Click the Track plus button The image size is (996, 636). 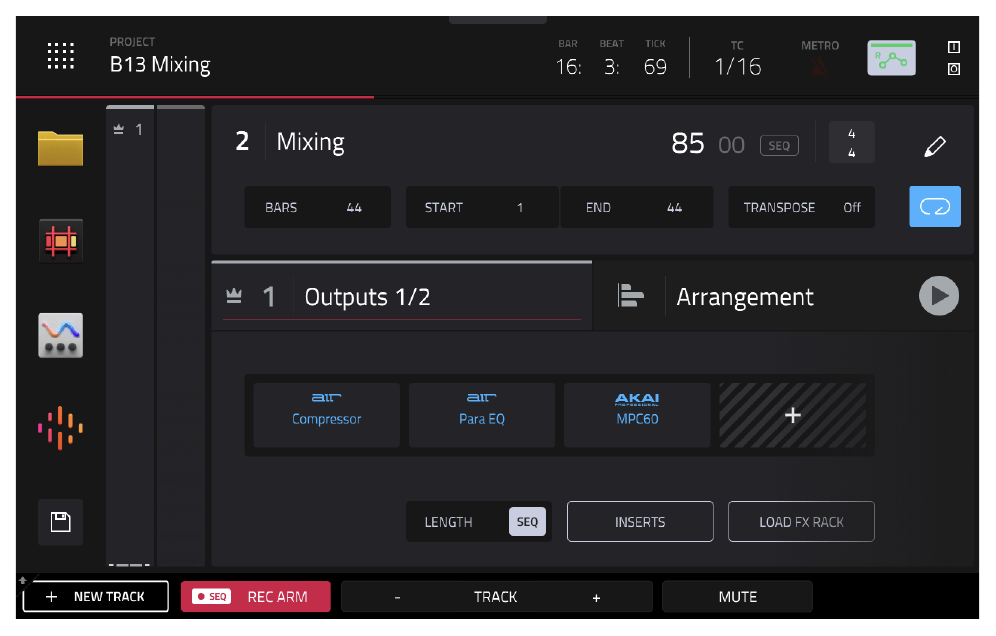596,597
